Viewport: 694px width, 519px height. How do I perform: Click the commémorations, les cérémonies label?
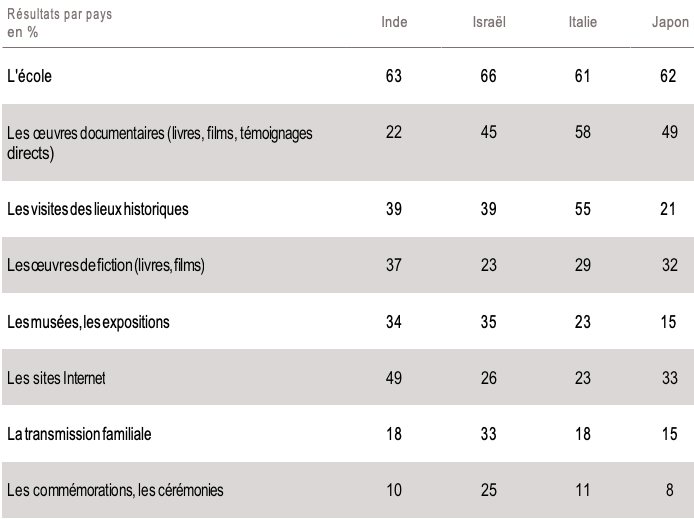[114, 490]
